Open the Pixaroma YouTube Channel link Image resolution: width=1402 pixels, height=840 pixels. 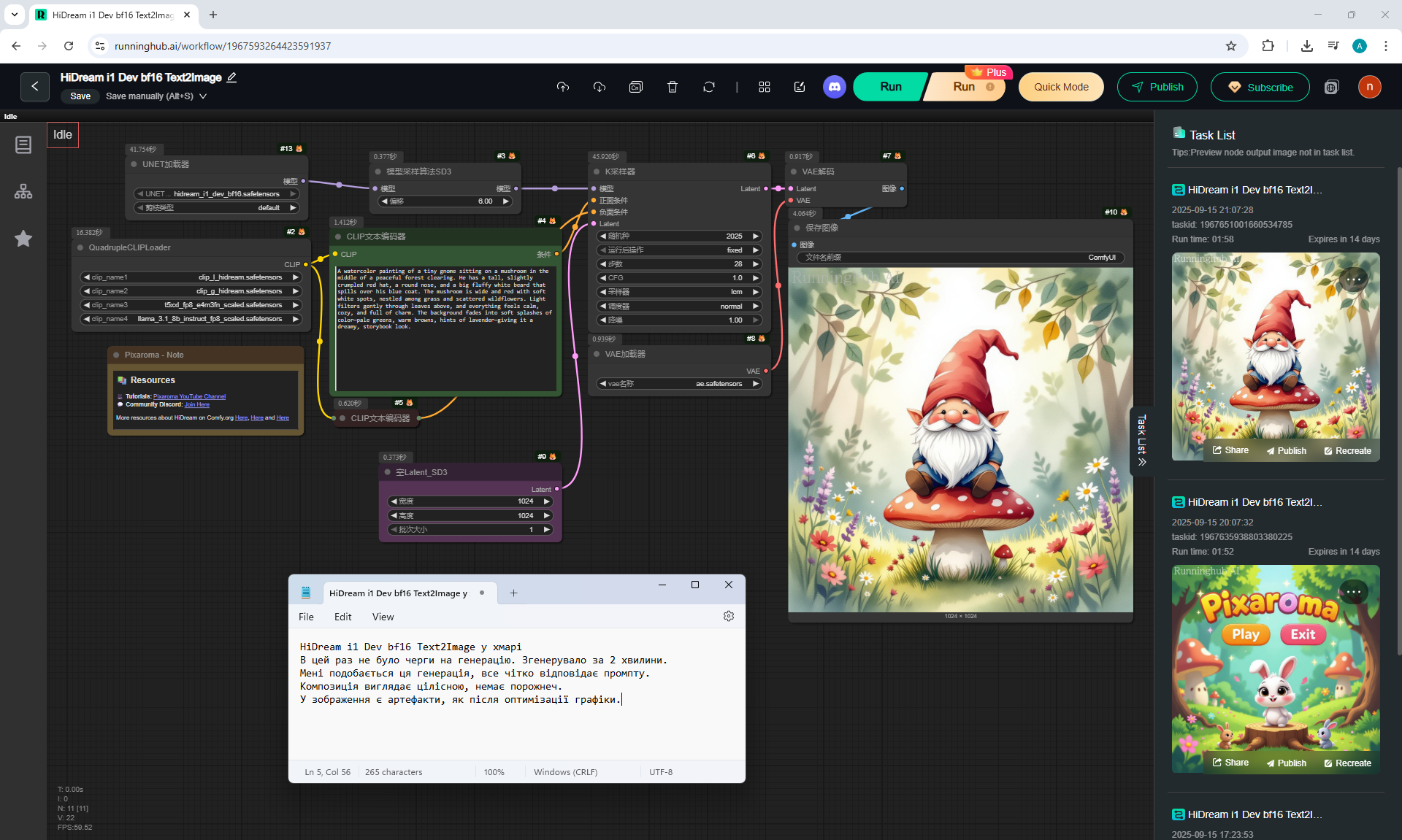pos(189,396)
